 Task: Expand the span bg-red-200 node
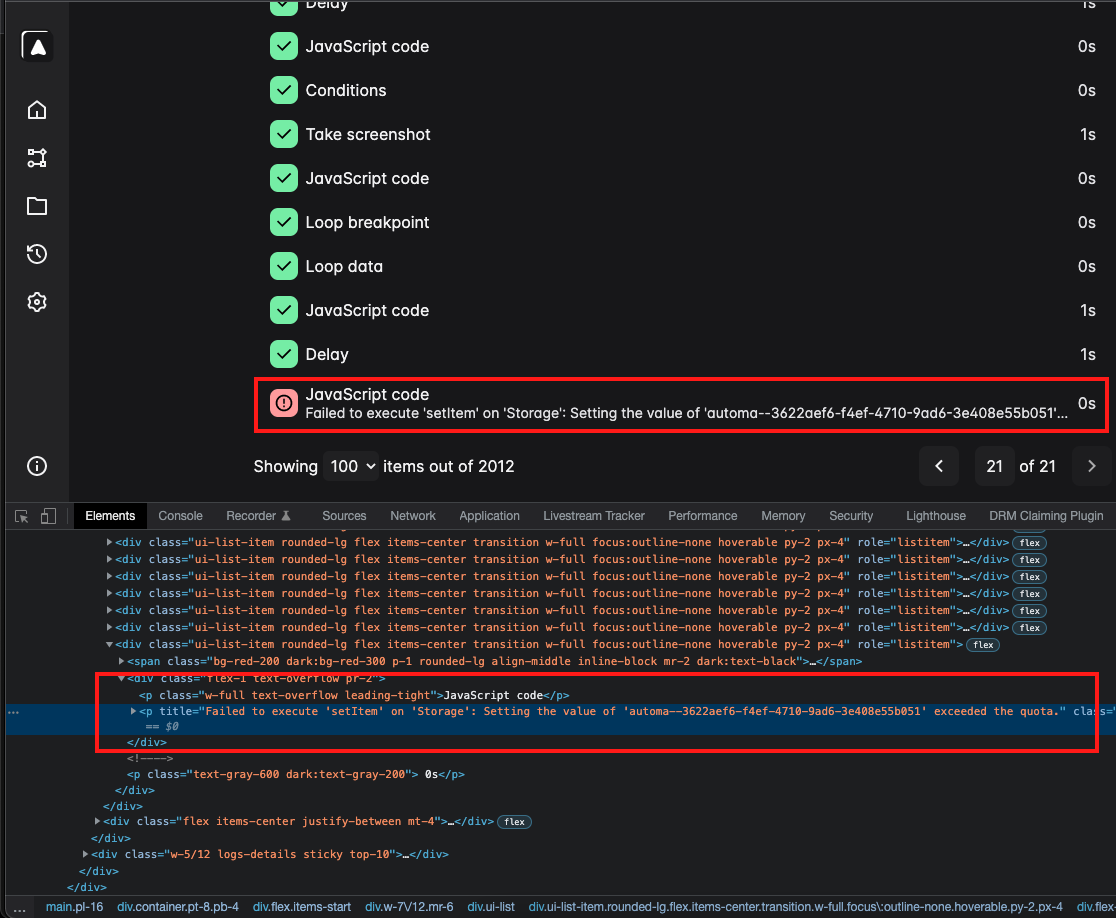122,661
